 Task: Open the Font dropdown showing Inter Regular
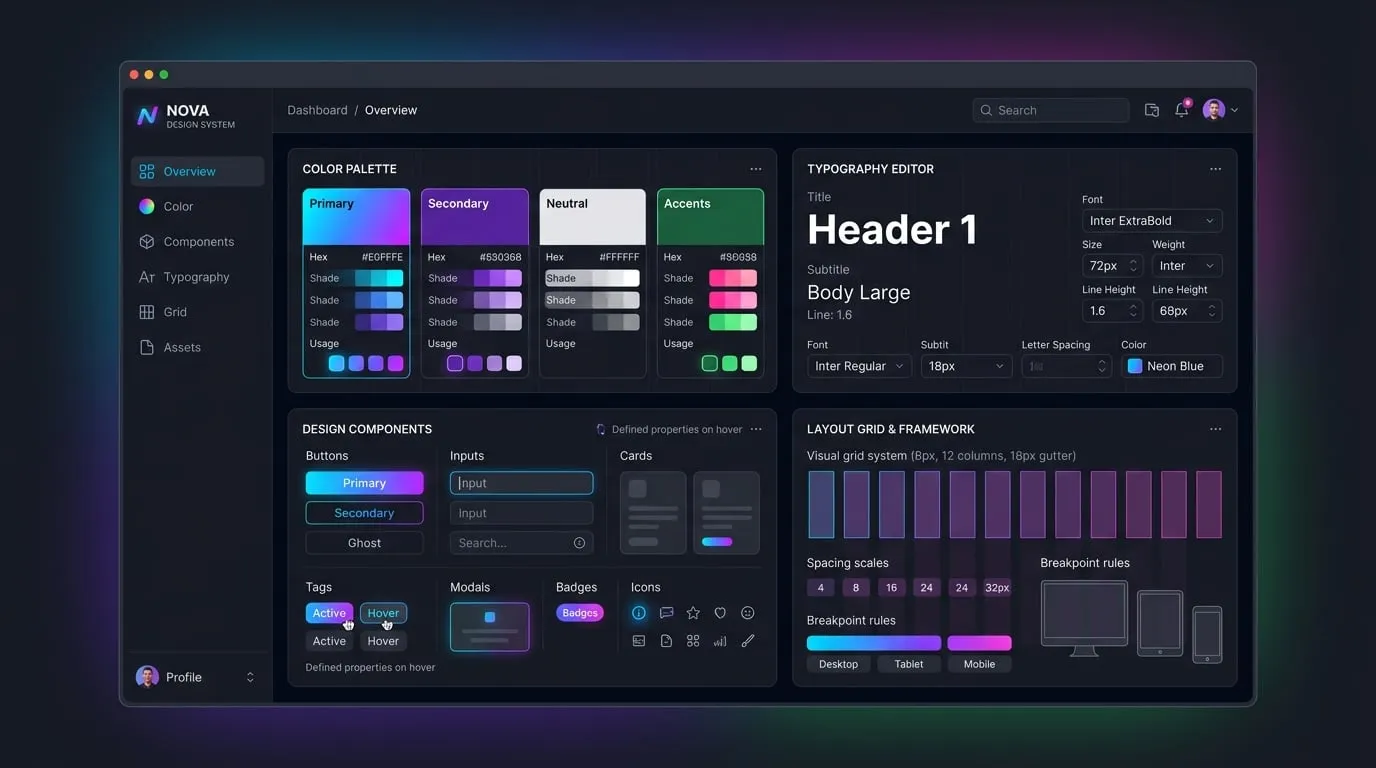click(859, 366)
